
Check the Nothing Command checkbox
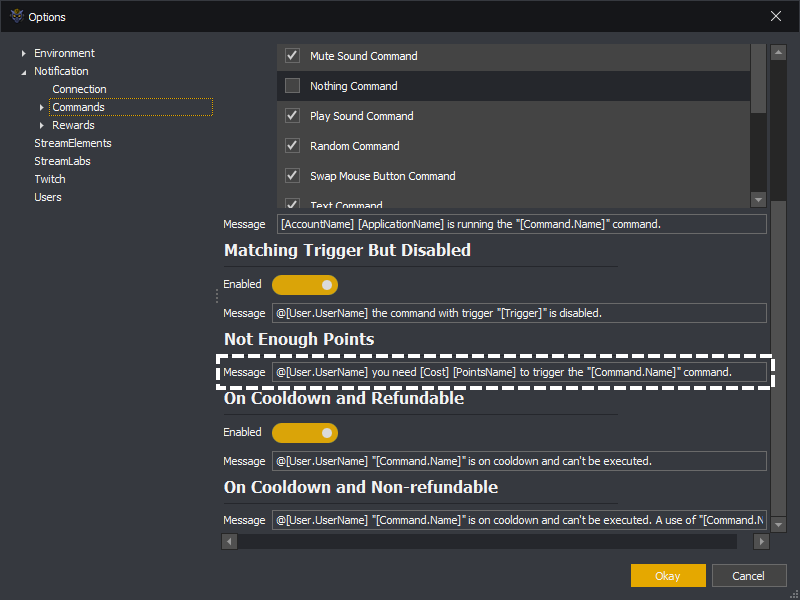pyautogui.click(x=292, y=85)
